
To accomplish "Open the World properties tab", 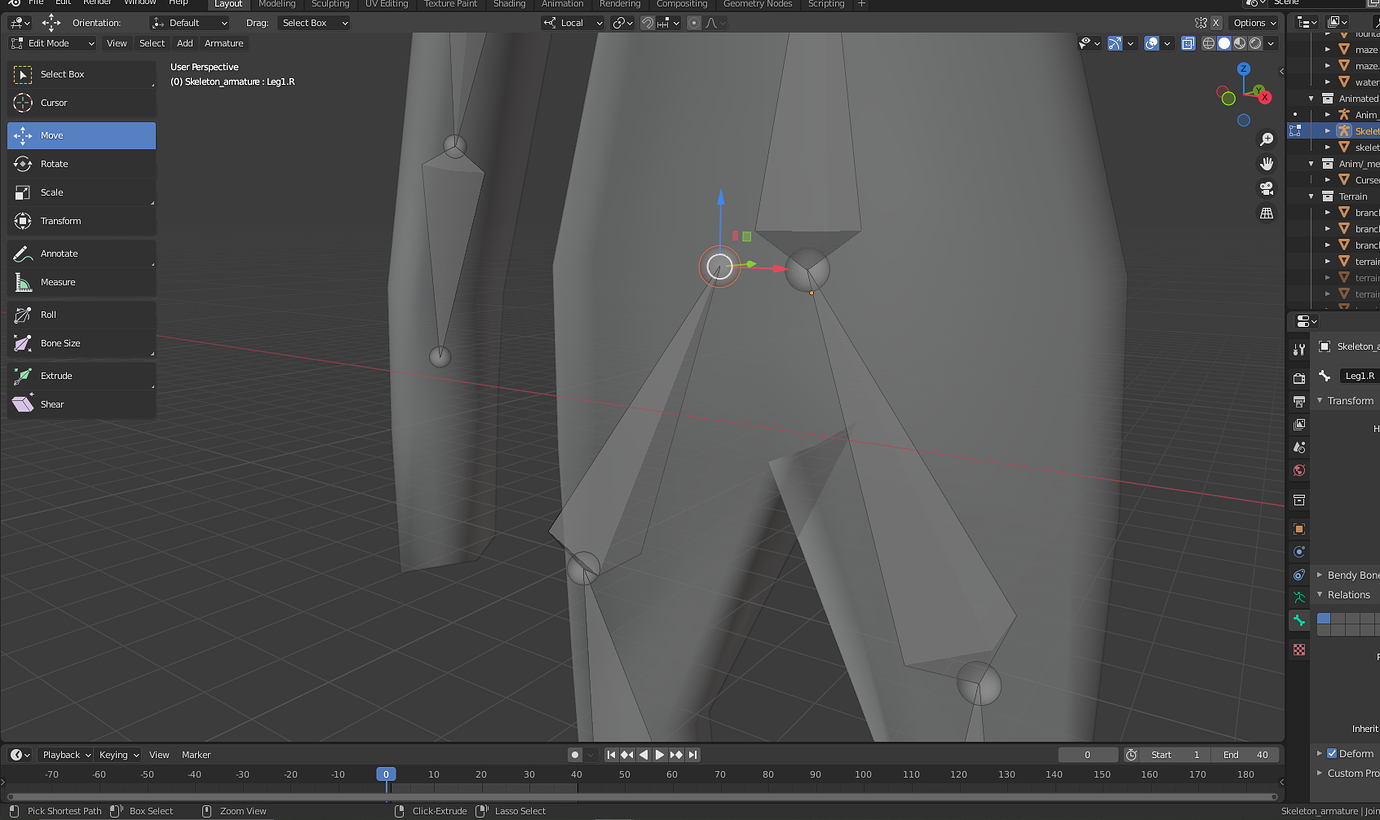I will tap(1299, 470).
